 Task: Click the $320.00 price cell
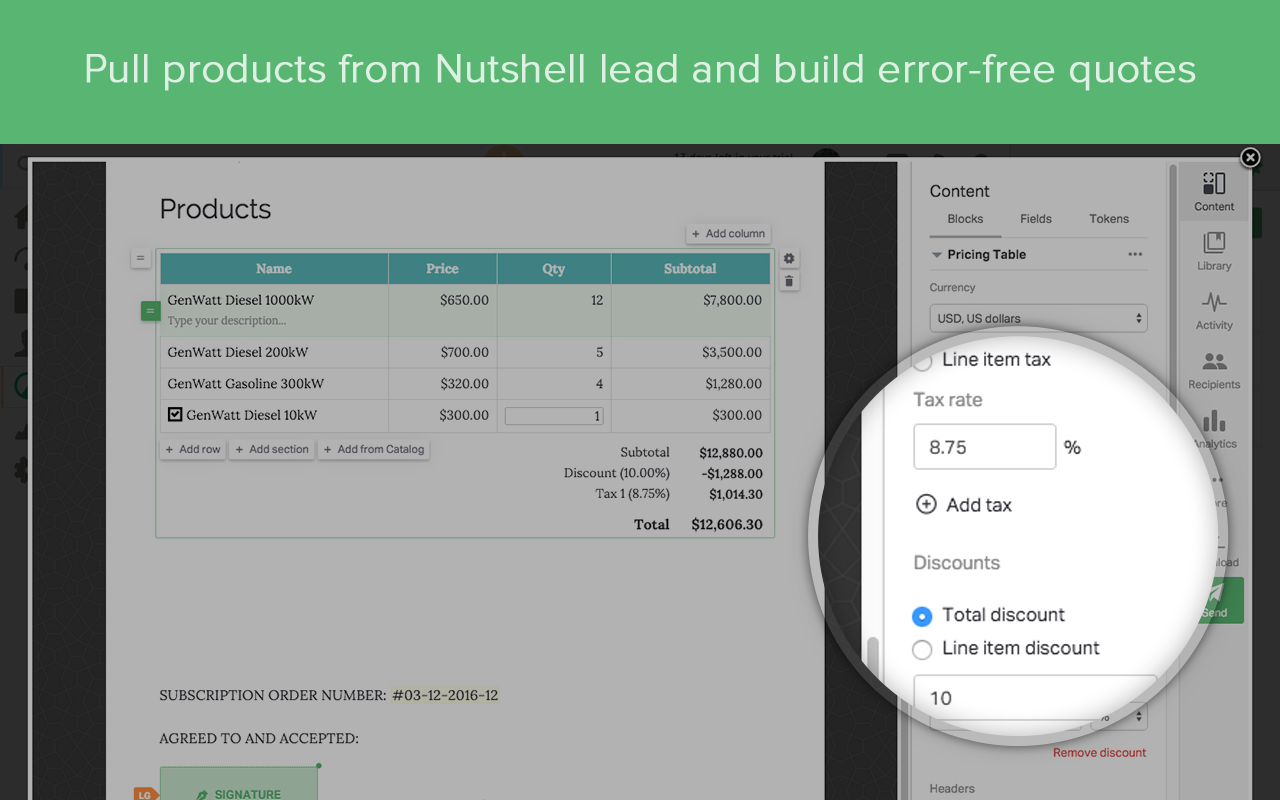click(x=464, y=383)
